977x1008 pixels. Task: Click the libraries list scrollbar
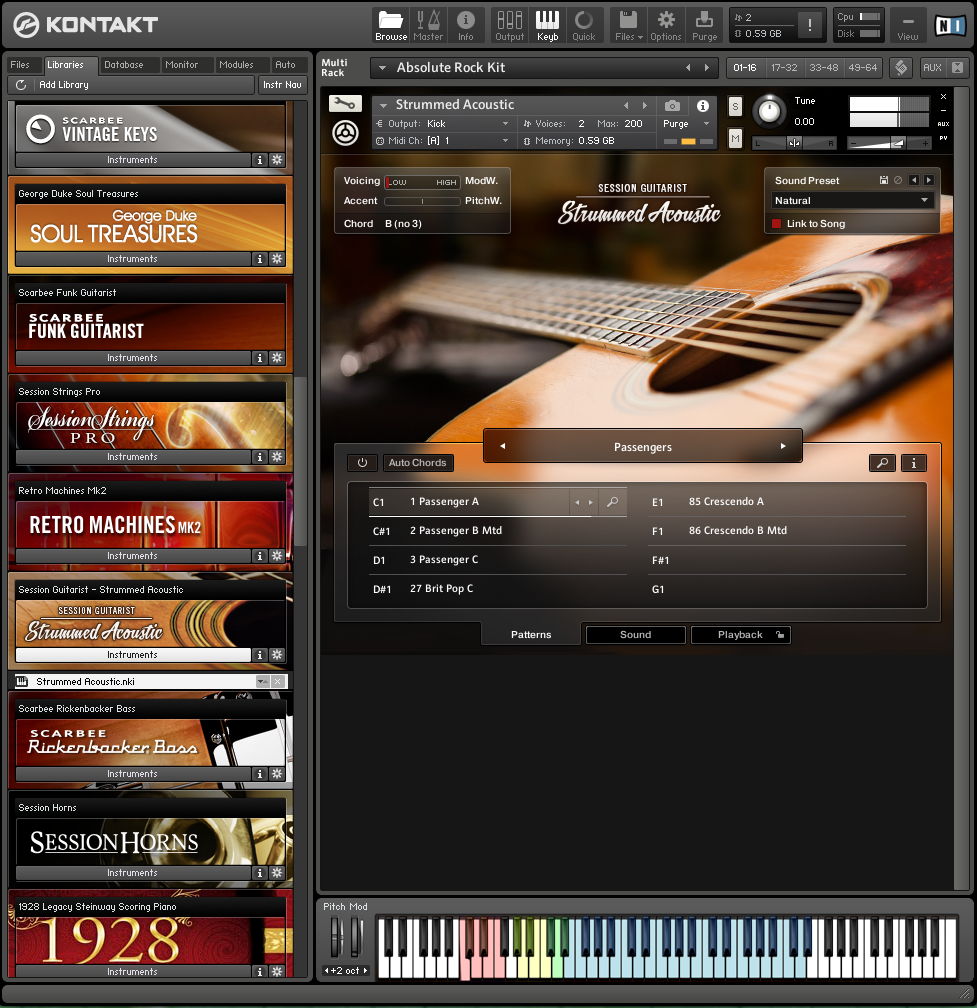[x=300, y=460]
